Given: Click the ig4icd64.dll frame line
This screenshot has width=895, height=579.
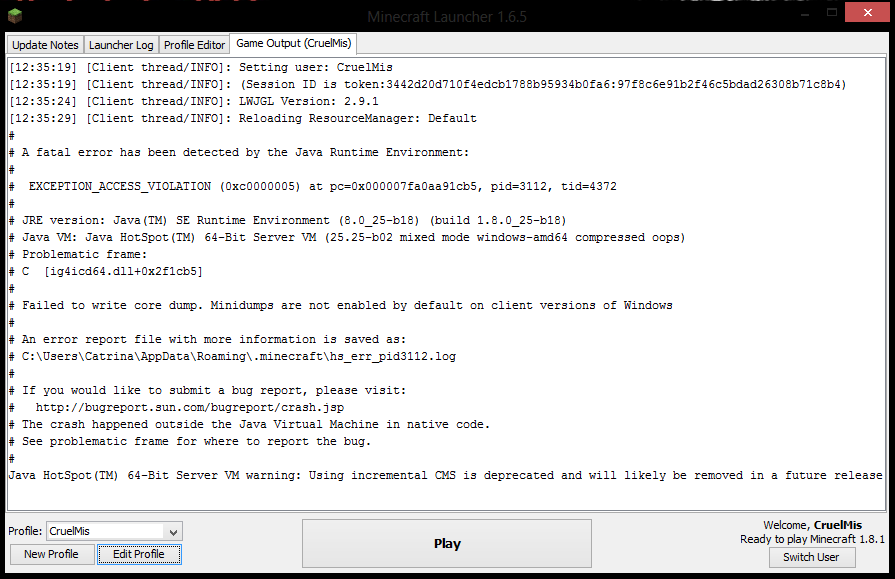Looking at the screenshot, I should [106, 272].
